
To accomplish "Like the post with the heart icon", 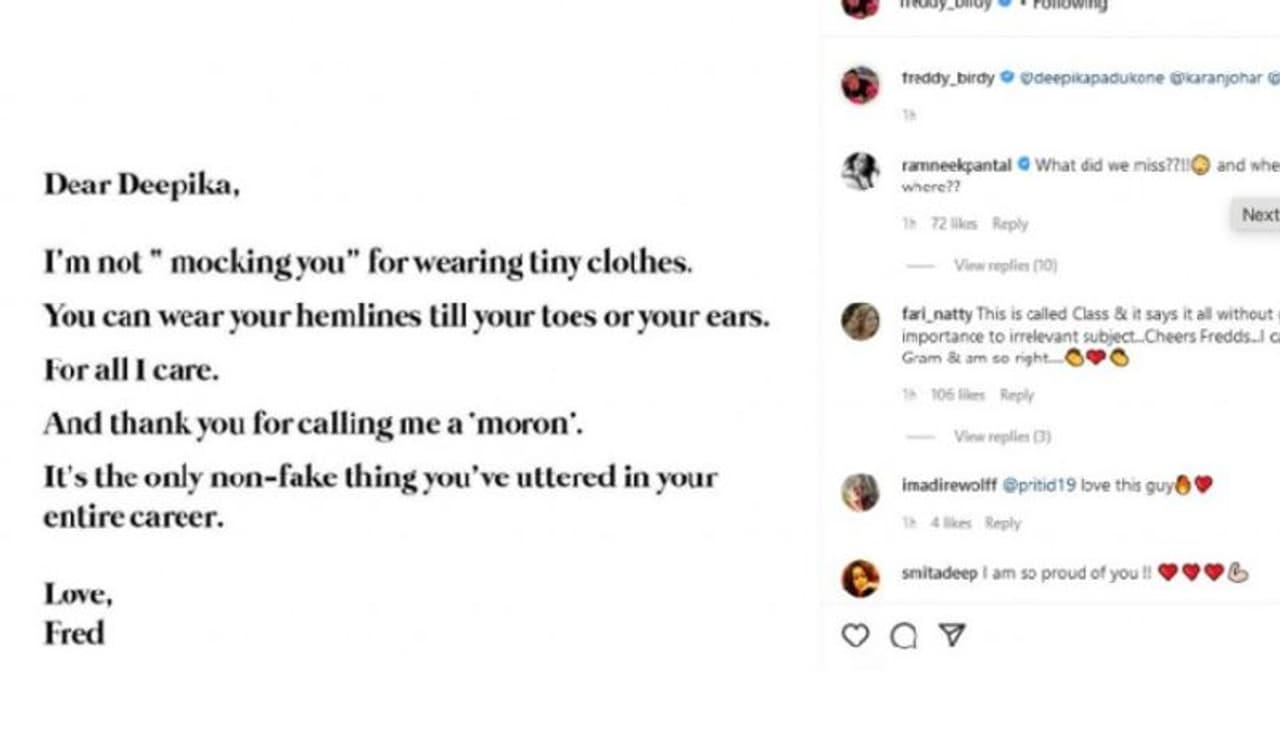I will click(855, 636).
